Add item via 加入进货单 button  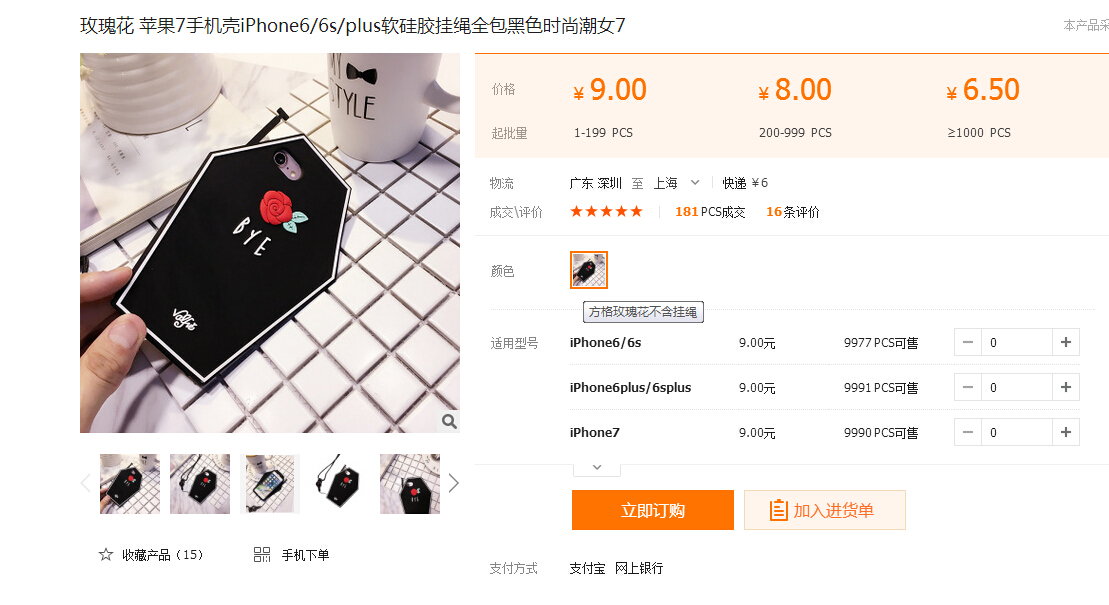[x=825, y=510]
